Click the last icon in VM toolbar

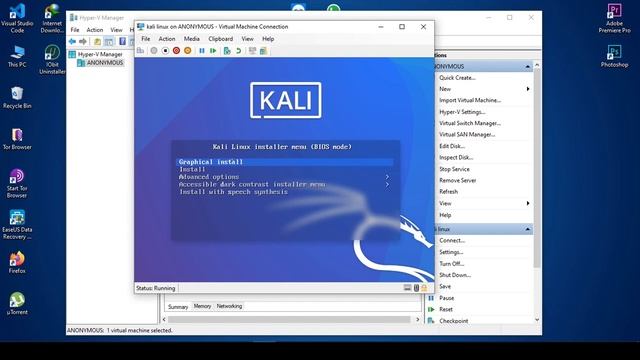263,51
